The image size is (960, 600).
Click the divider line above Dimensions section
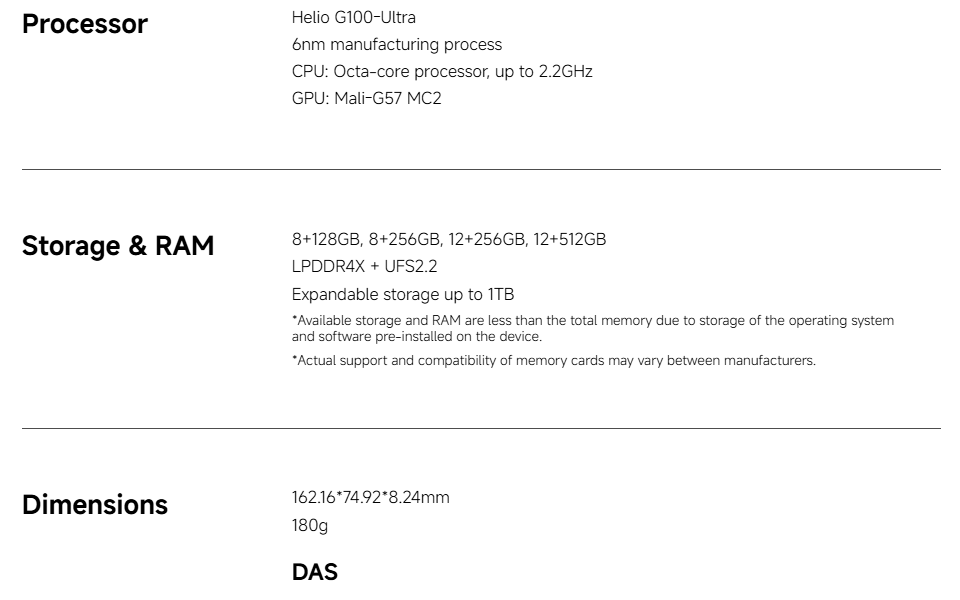[x=481, y=428]
